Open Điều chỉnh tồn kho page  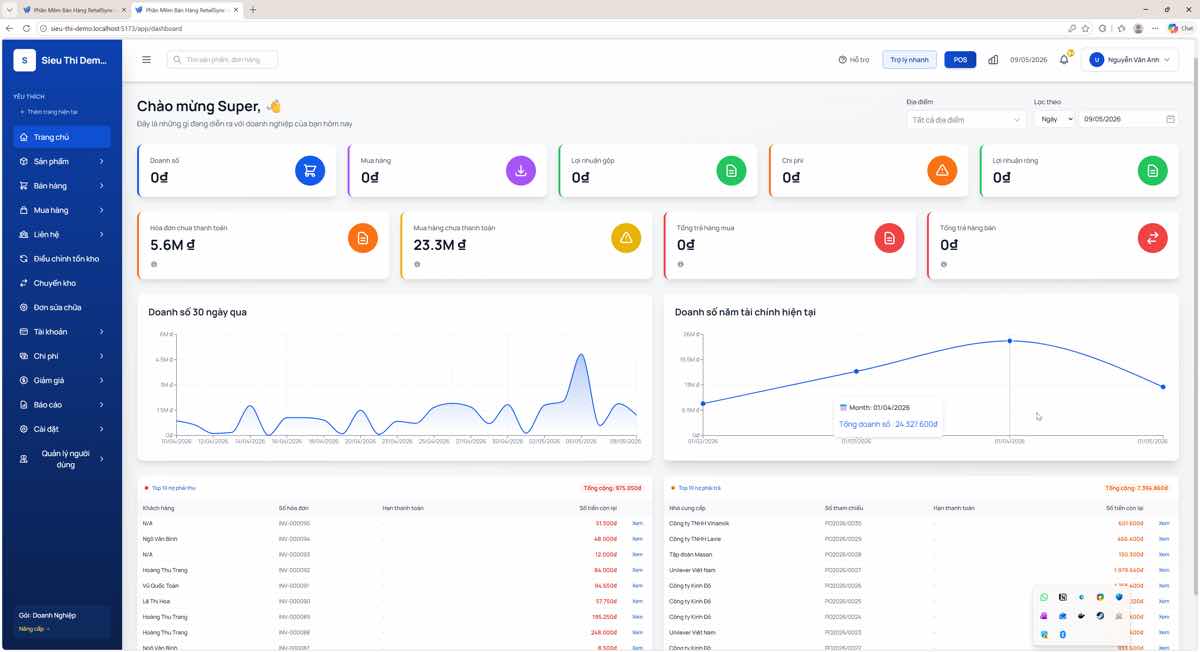tap(62, 258)
